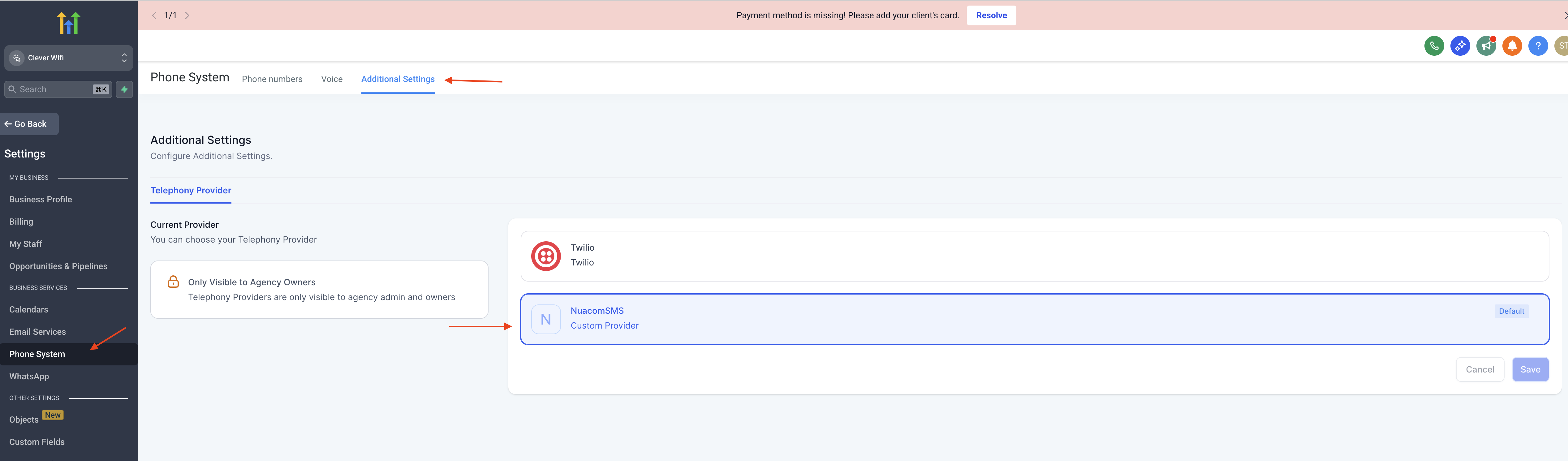Click the Save button

pyautogui.click(x=1530, y=370)
